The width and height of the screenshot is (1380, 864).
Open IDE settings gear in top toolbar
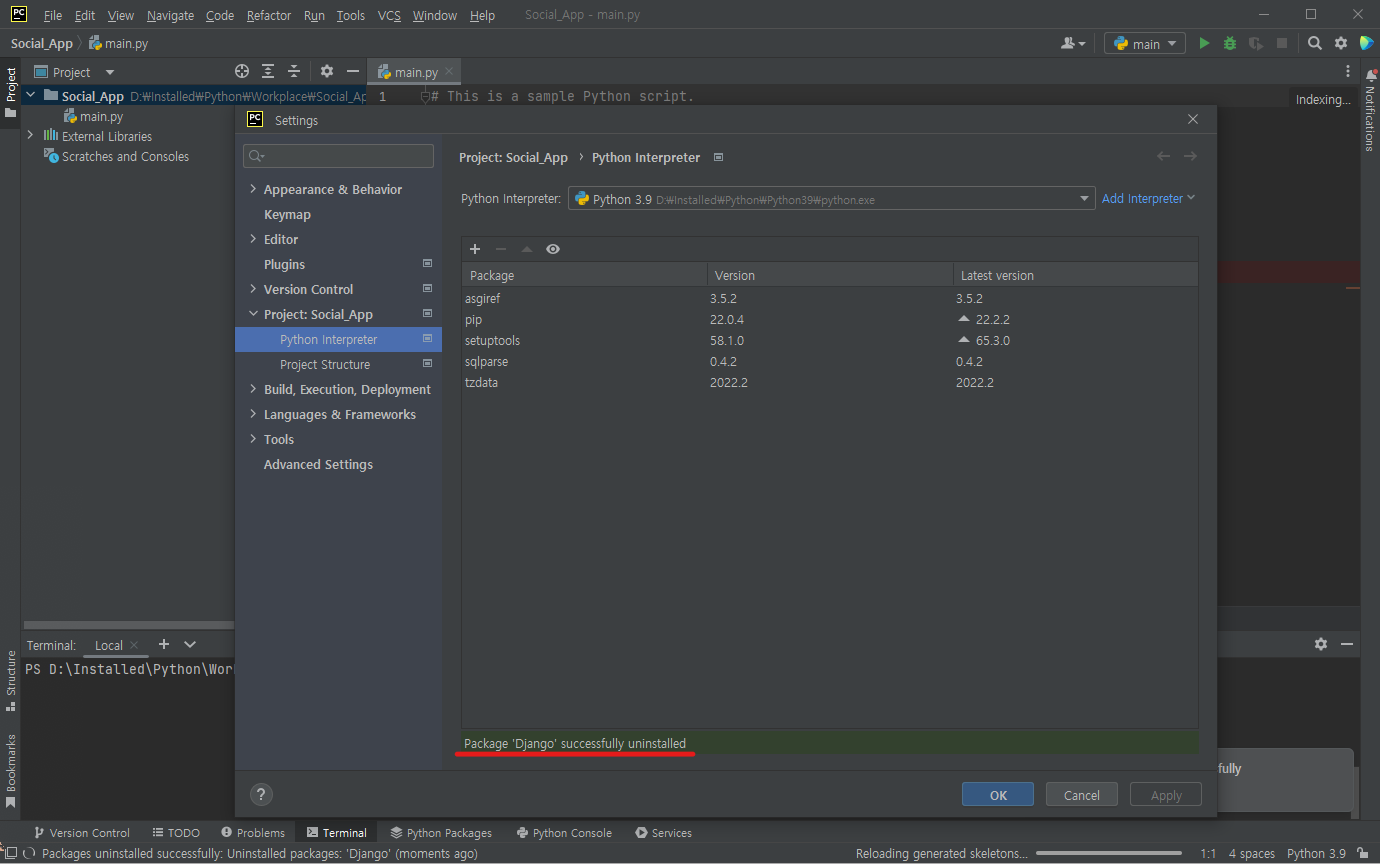click(1341, 43)
